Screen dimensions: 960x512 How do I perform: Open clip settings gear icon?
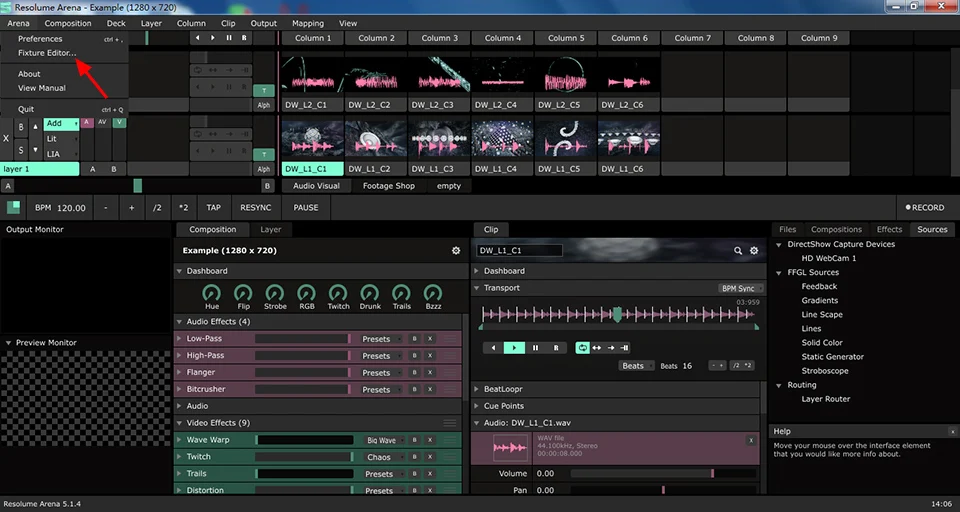pyautogui.click(x=754, y=250)
